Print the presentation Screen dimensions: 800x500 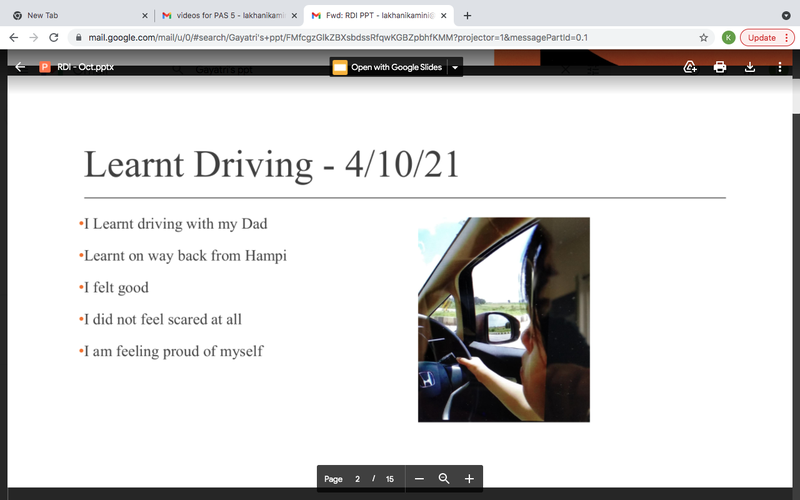click(x=720, y=67)
